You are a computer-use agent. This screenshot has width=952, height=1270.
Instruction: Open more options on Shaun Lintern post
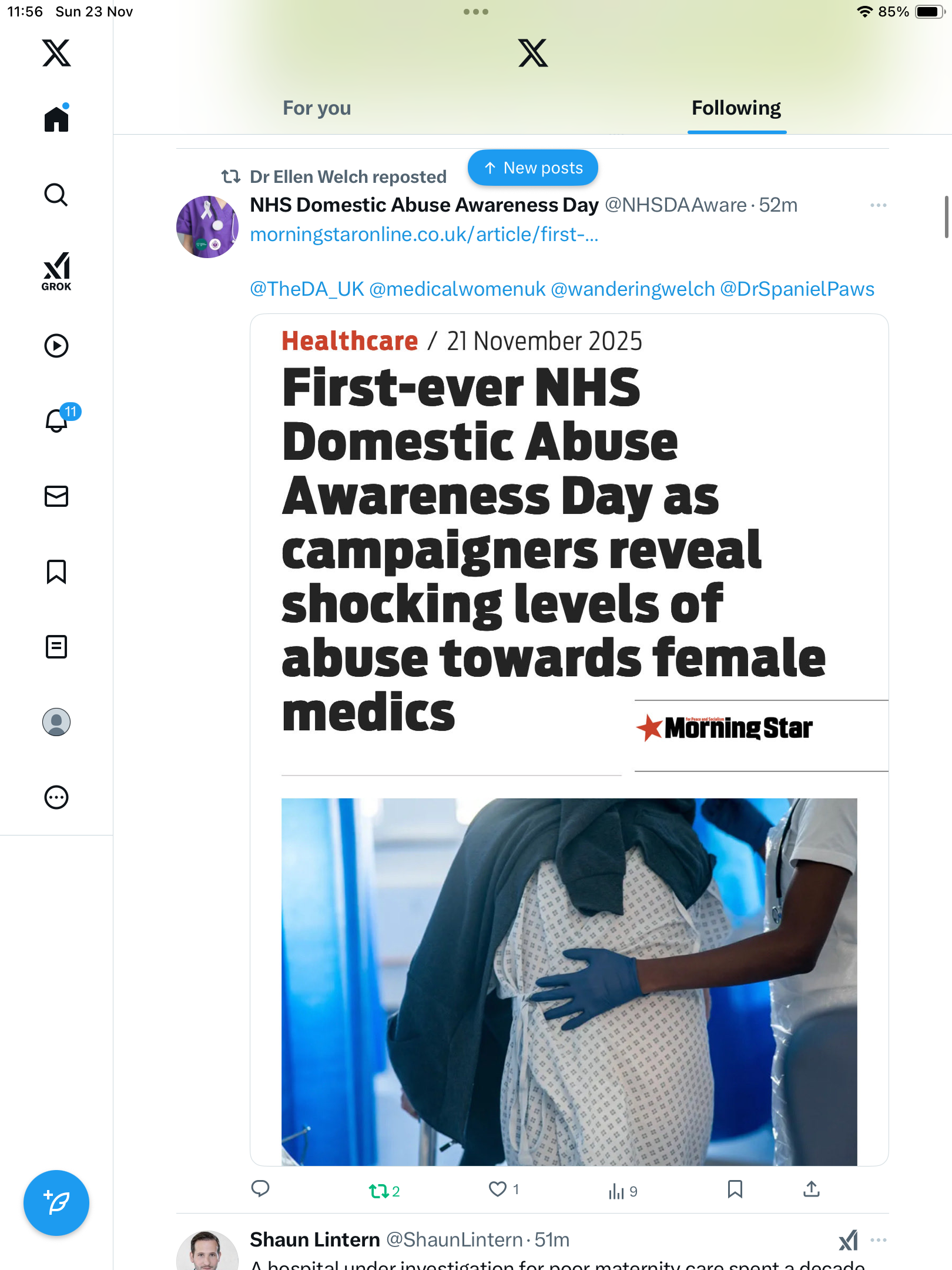pyautogui.click(x=878, y=1240)
